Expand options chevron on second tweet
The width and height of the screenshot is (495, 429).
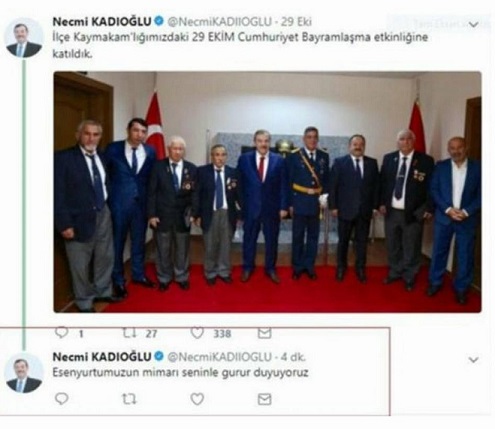point(473,360)
